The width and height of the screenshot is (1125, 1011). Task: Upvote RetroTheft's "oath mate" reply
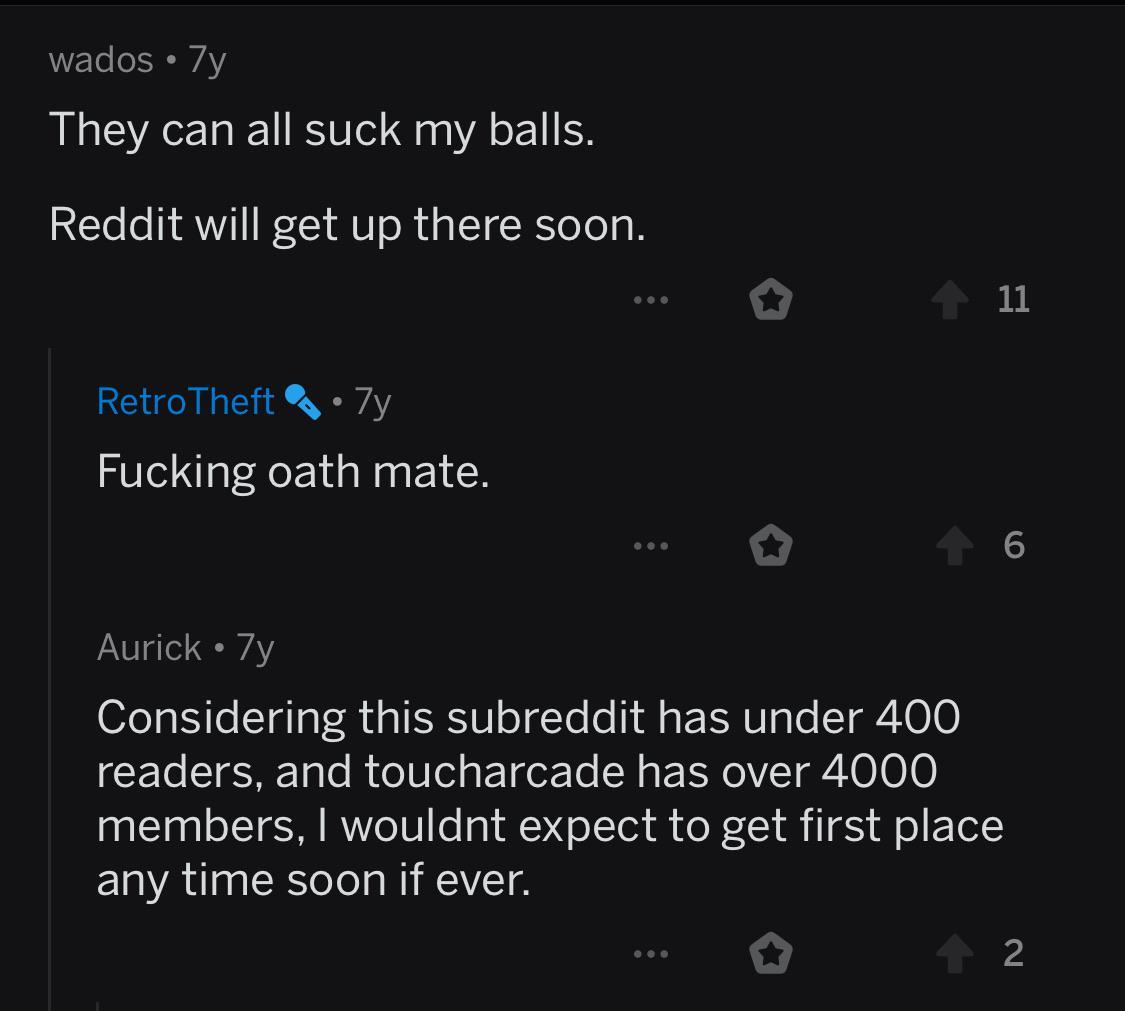pyautogui.click(x=955, y=546)
